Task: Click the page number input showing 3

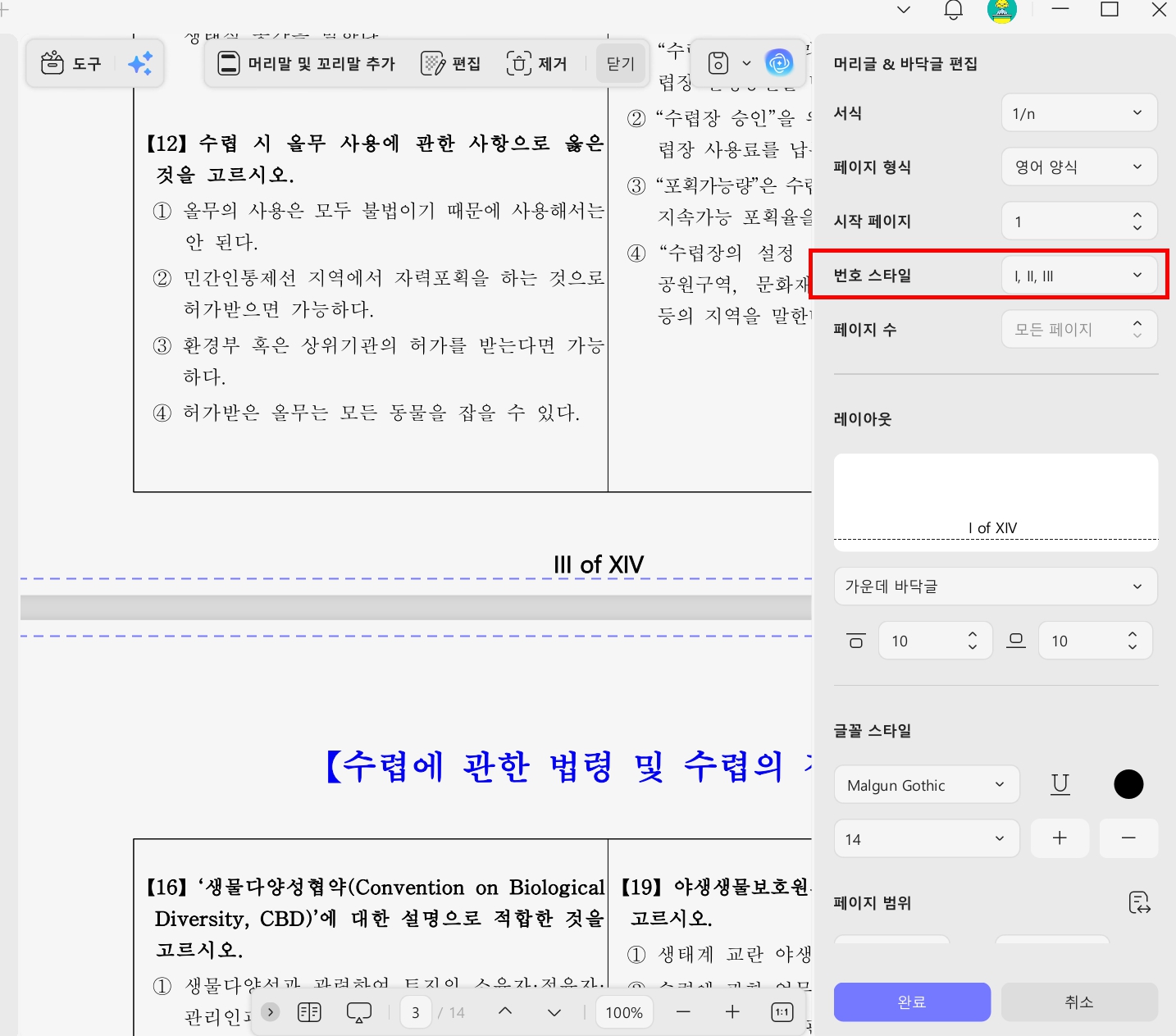Action: pos(416,1011)
